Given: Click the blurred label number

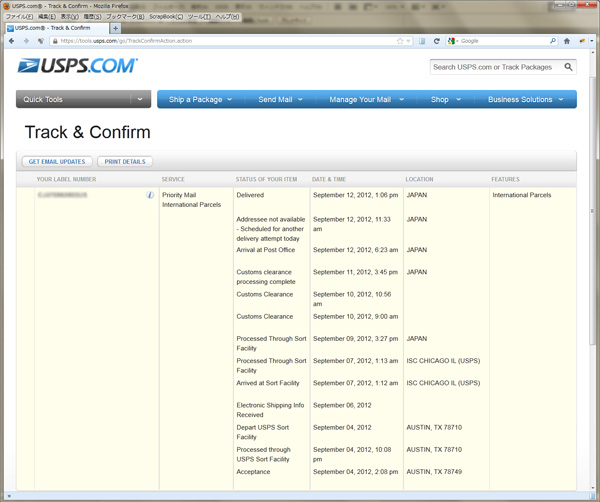Looking at the screenshot, I should point(62,195).
